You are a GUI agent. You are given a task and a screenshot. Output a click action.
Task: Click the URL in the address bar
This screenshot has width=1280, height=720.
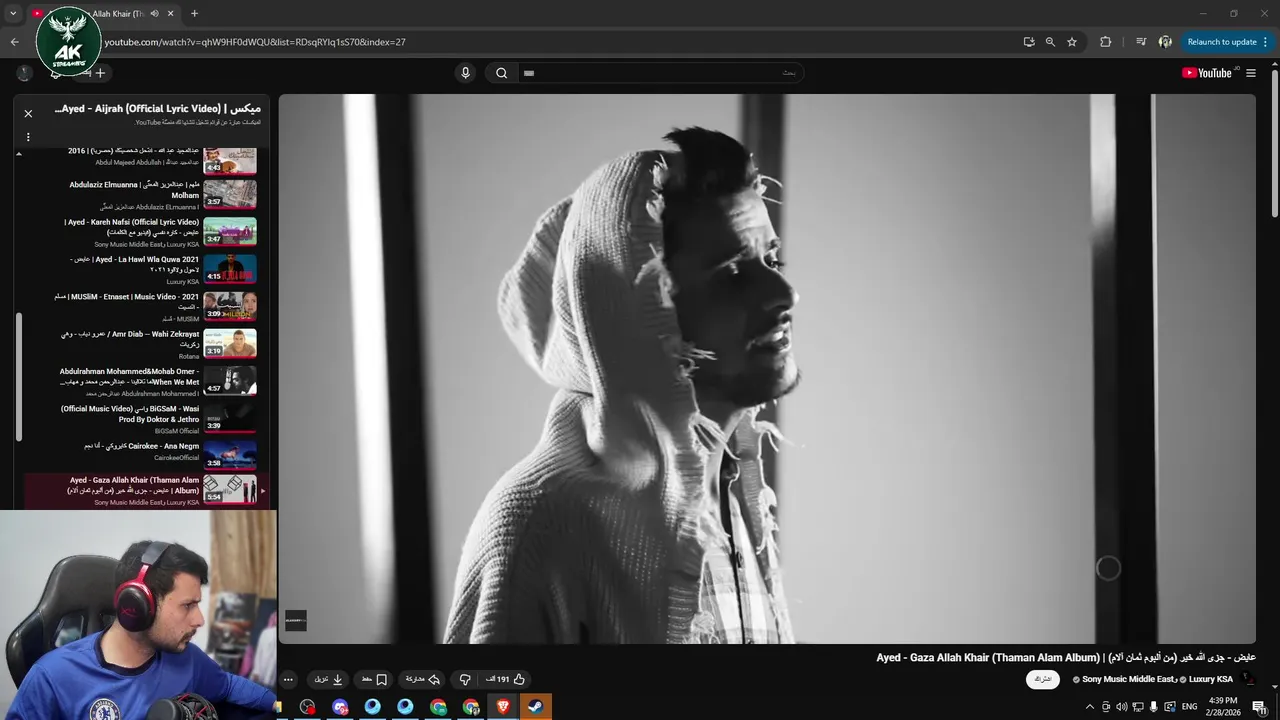(x=255, y=42)
